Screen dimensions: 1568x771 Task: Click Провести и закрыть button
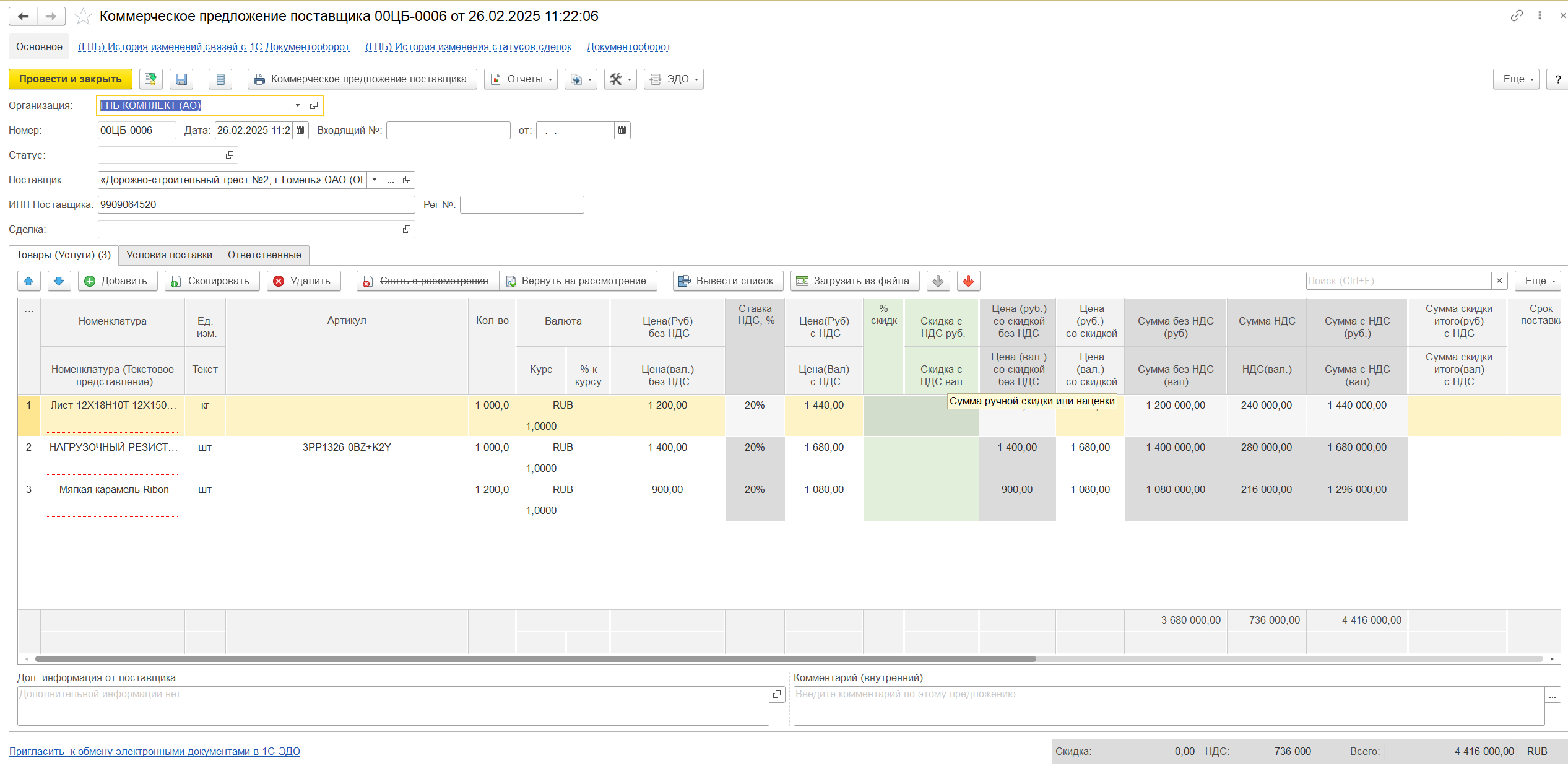pyautogui.click(x=71, y=79)
